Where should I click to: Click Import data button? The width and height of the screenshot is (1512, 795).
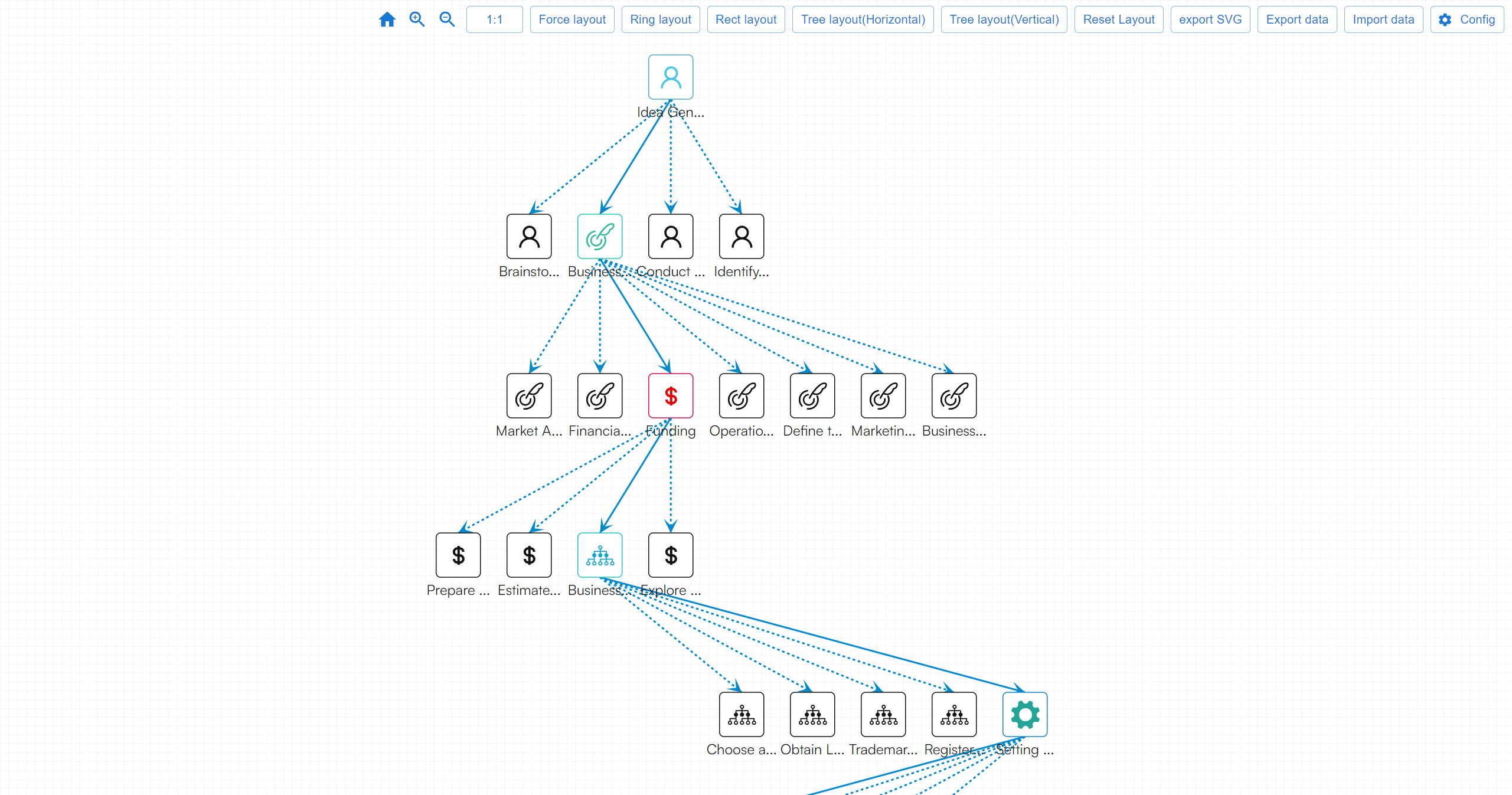click(x=1383, y=19)
